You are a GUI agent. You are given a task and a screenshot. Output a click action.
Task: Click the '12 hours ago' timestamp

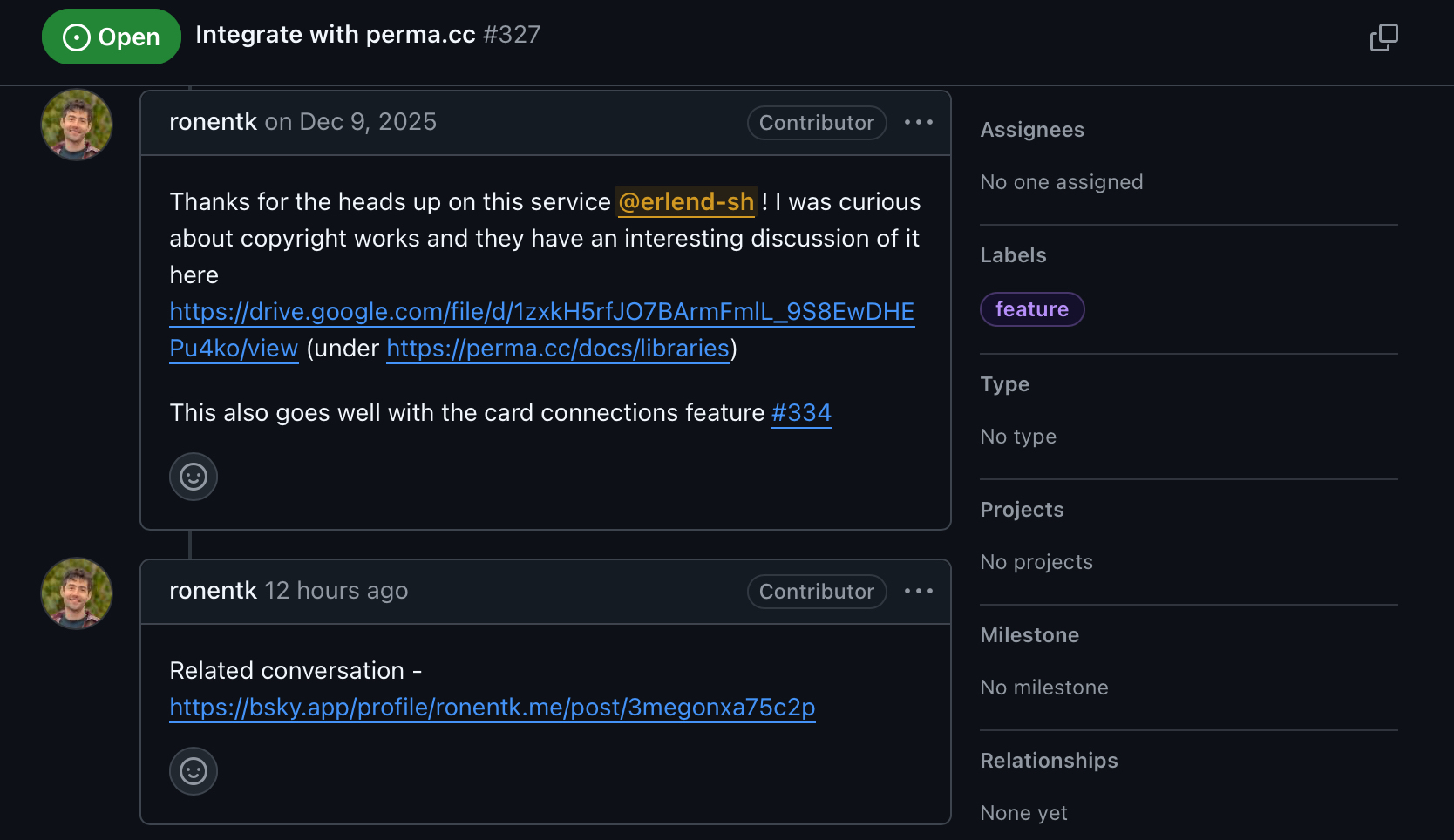[x=336, y=591]
